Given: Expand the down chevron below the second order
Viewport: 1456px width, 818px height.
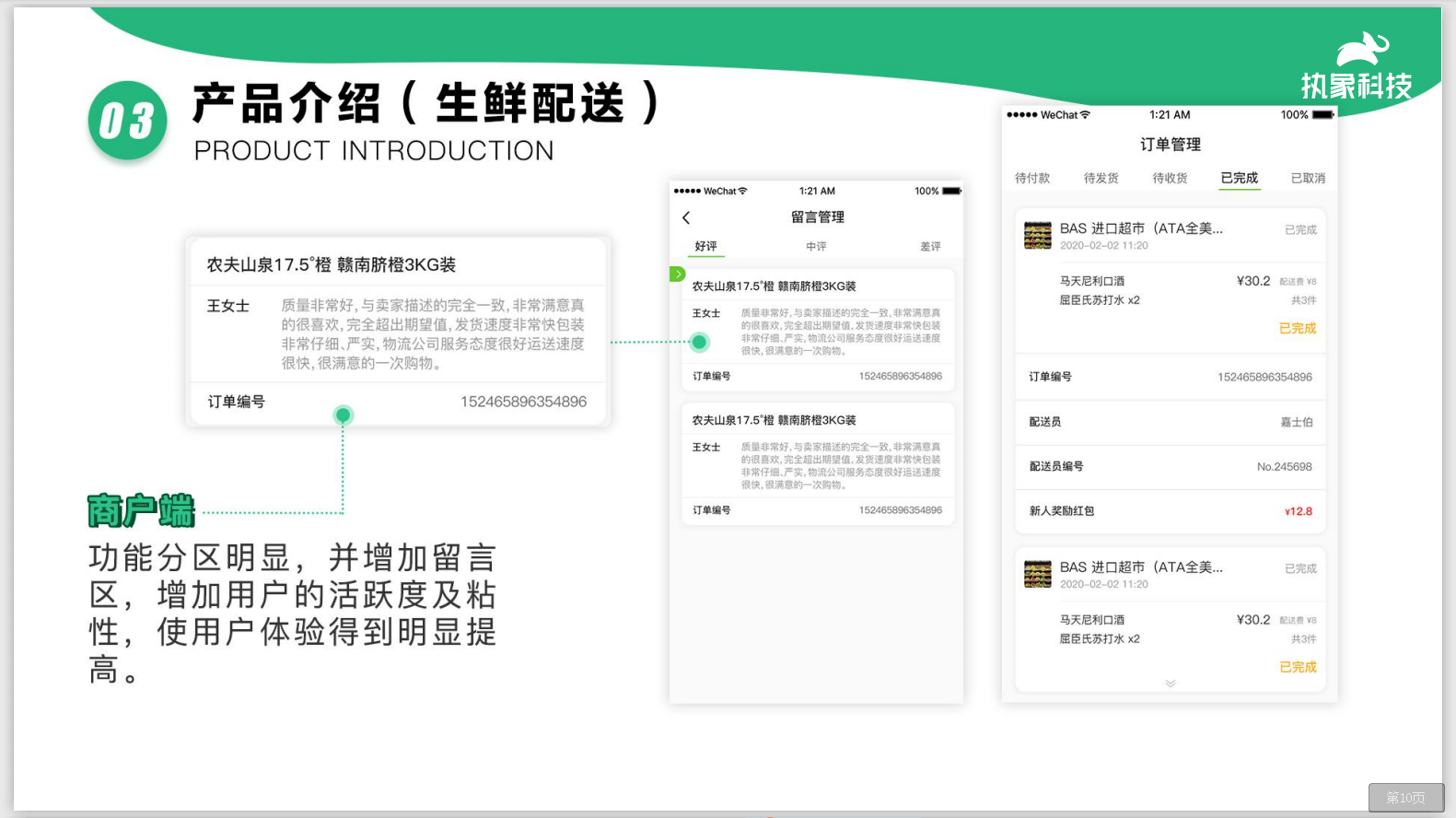Looking at the screenshot, I should [x=1170, y=684].
